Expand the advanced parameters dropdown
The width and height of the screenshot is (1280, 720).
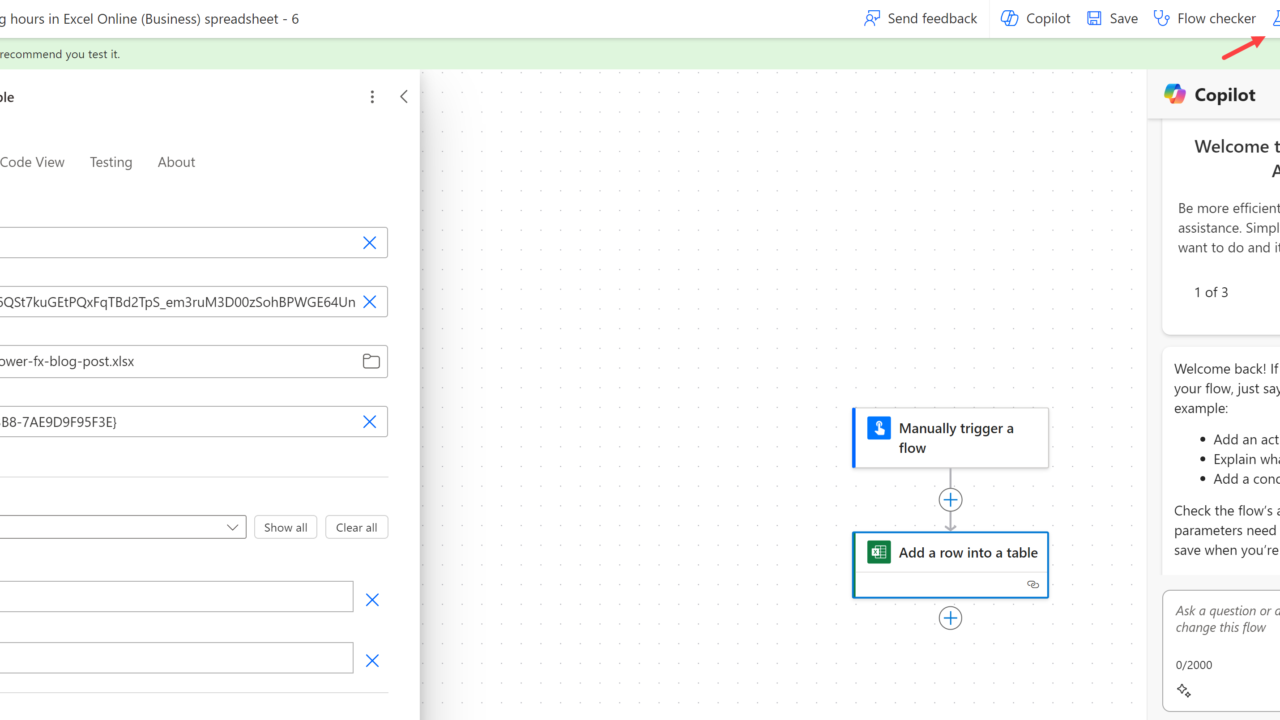[232, 527]
